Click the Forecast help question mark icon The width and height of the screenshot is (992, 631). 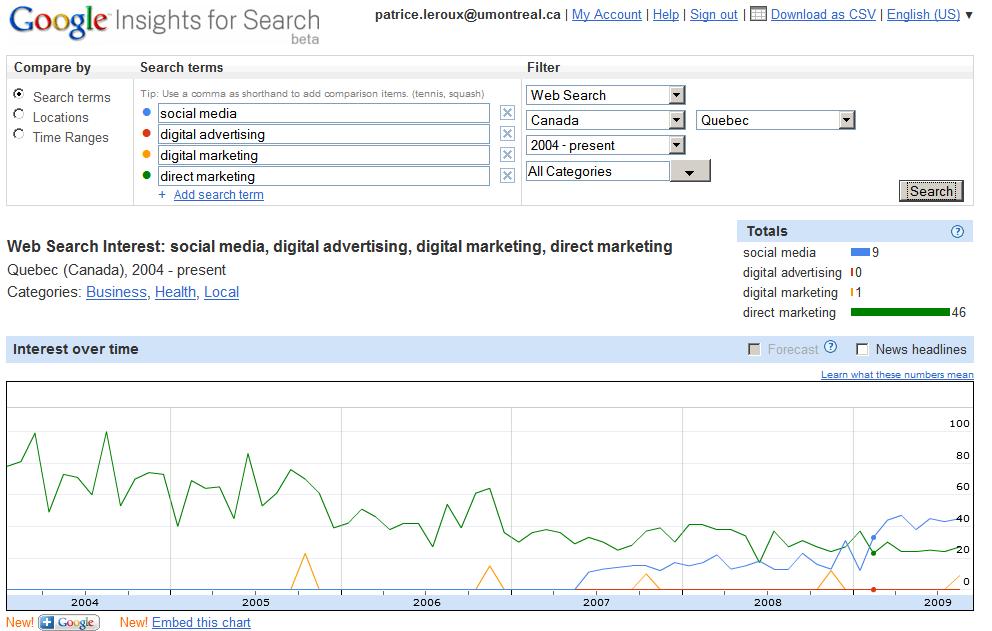(x=831, y=347)
